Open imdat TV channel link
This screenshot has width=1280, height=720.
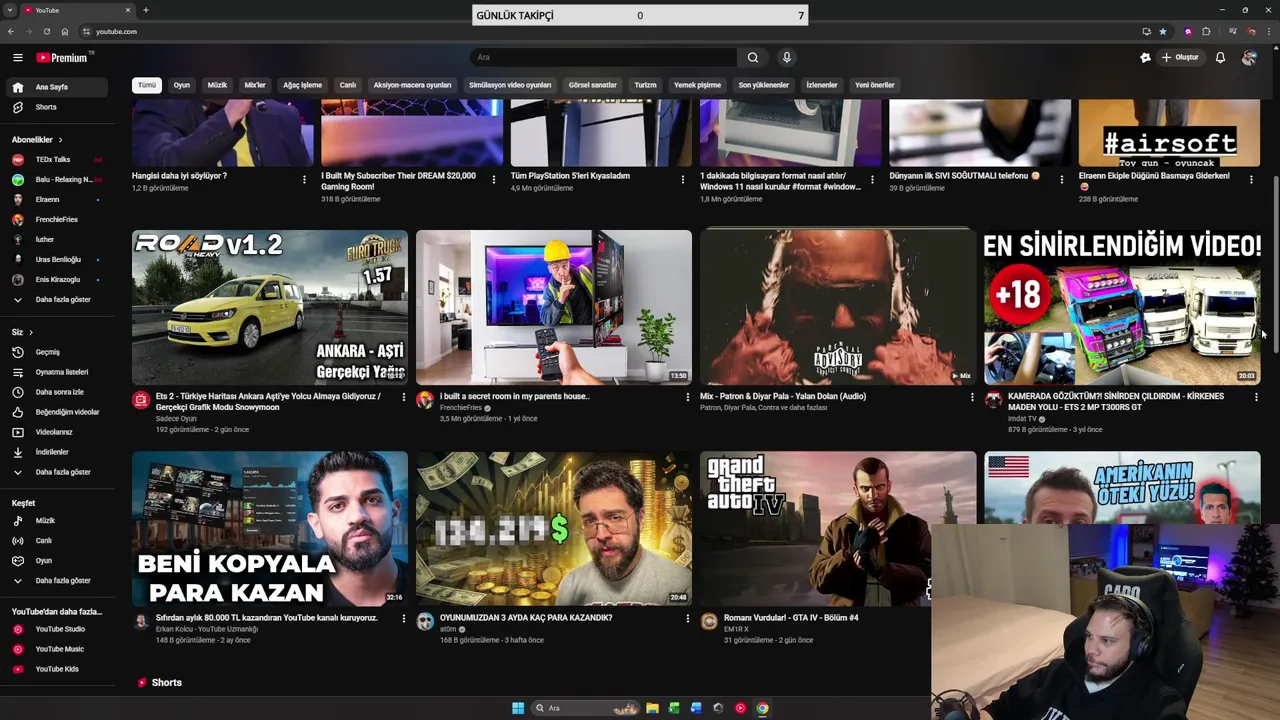pos(1022,419)
